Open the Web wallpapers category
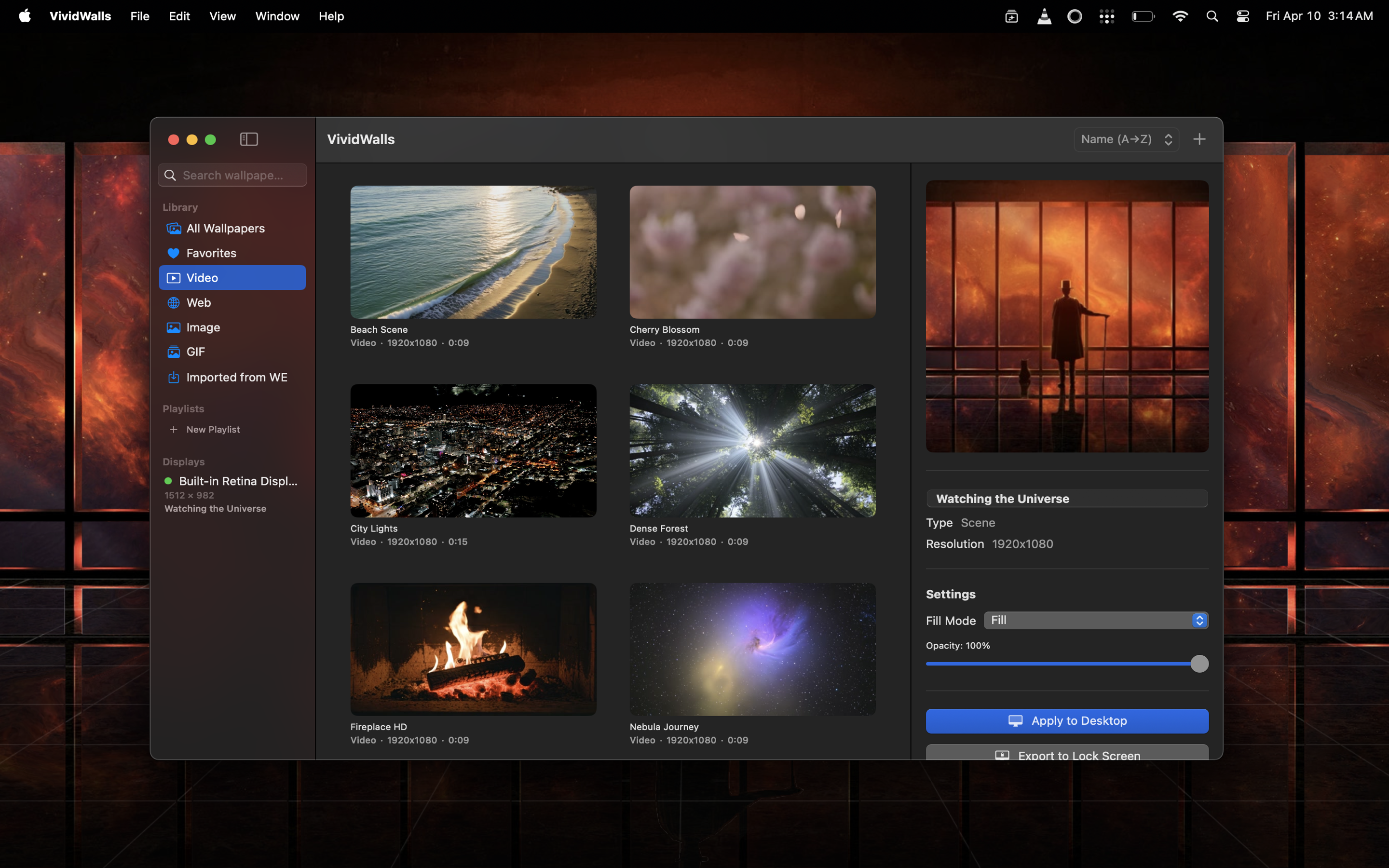1389x868 pixels. (232, 302)
